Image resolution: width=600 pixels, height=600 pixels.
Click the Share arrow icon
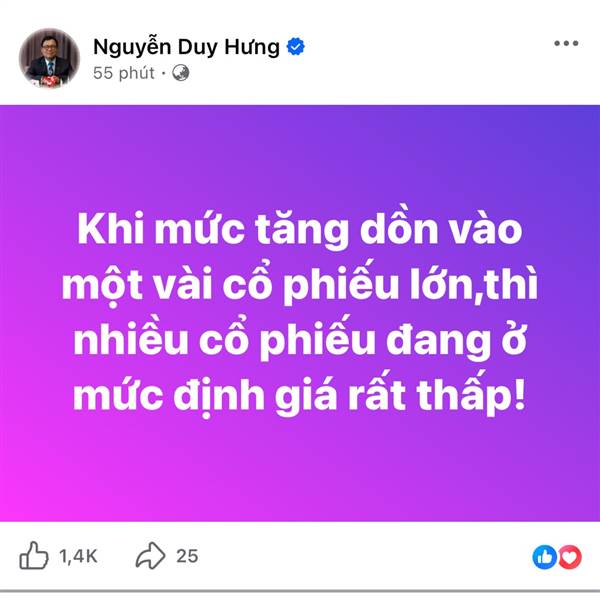pyautogui.click(x=150, y=555)
